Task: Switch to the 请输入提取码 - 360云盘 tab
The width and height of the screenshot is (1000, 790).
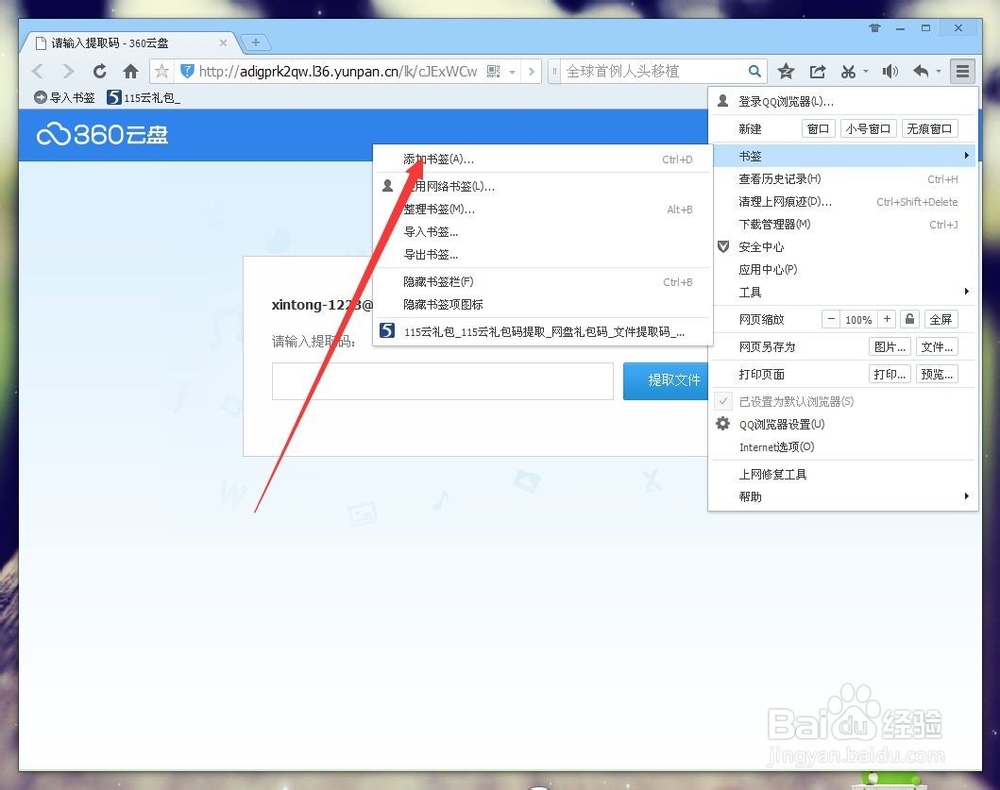Action: (120, 42)
